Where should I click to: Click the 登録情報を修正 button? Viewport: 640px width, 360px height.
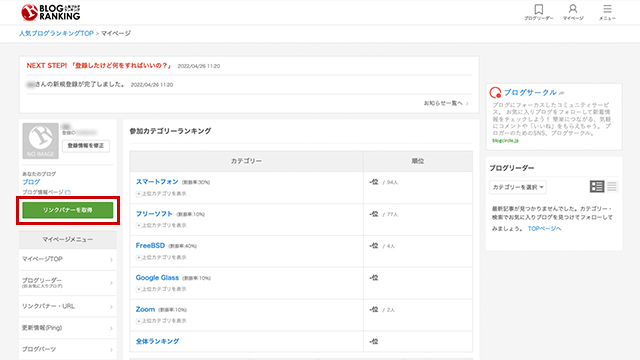point(86,146)
